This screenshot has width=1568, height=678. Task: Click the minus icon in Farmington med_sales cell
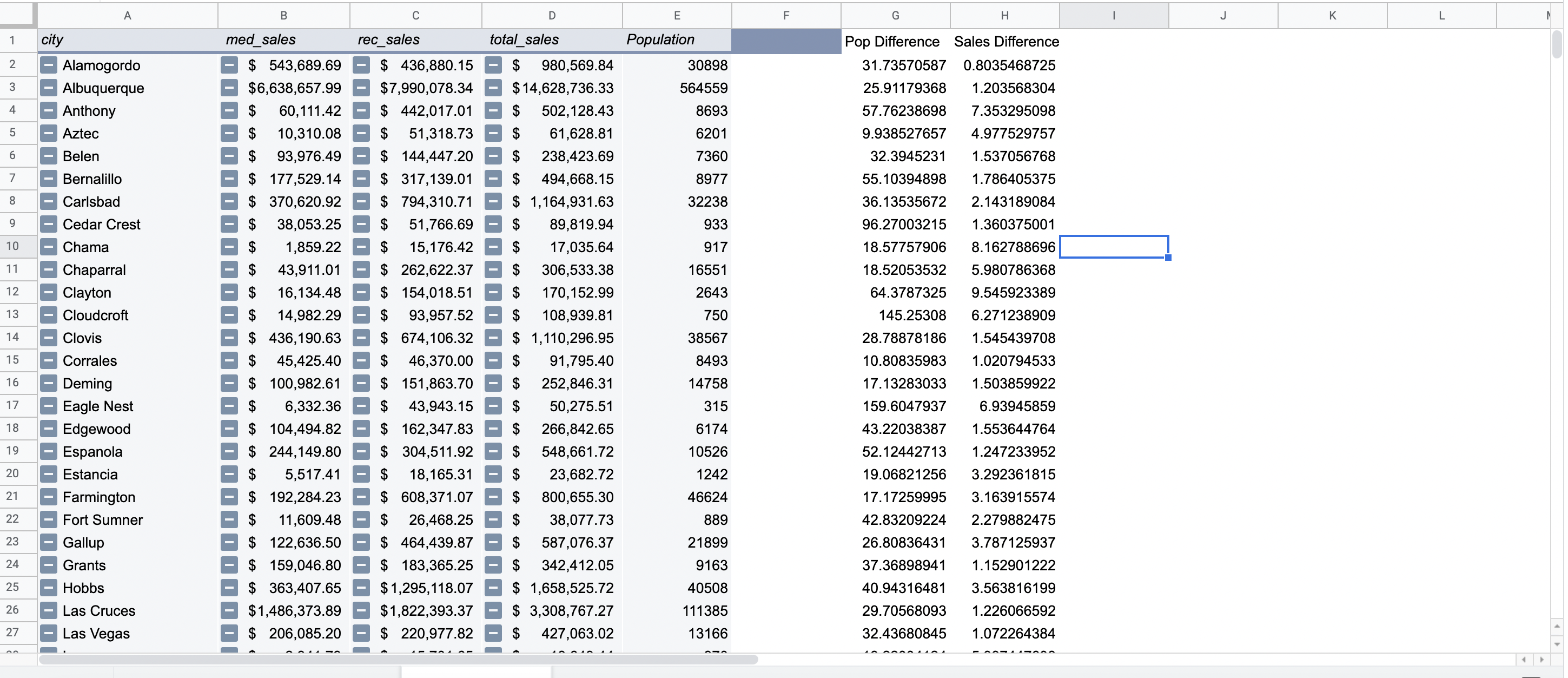pyautogui.click(x=229, y=497)
